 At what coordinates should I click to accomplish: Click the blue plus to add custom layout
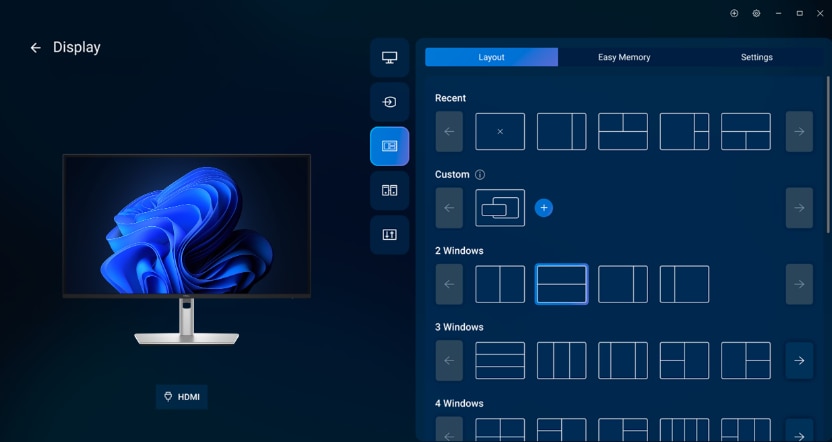pyautogui.click(x=544, y=208)
